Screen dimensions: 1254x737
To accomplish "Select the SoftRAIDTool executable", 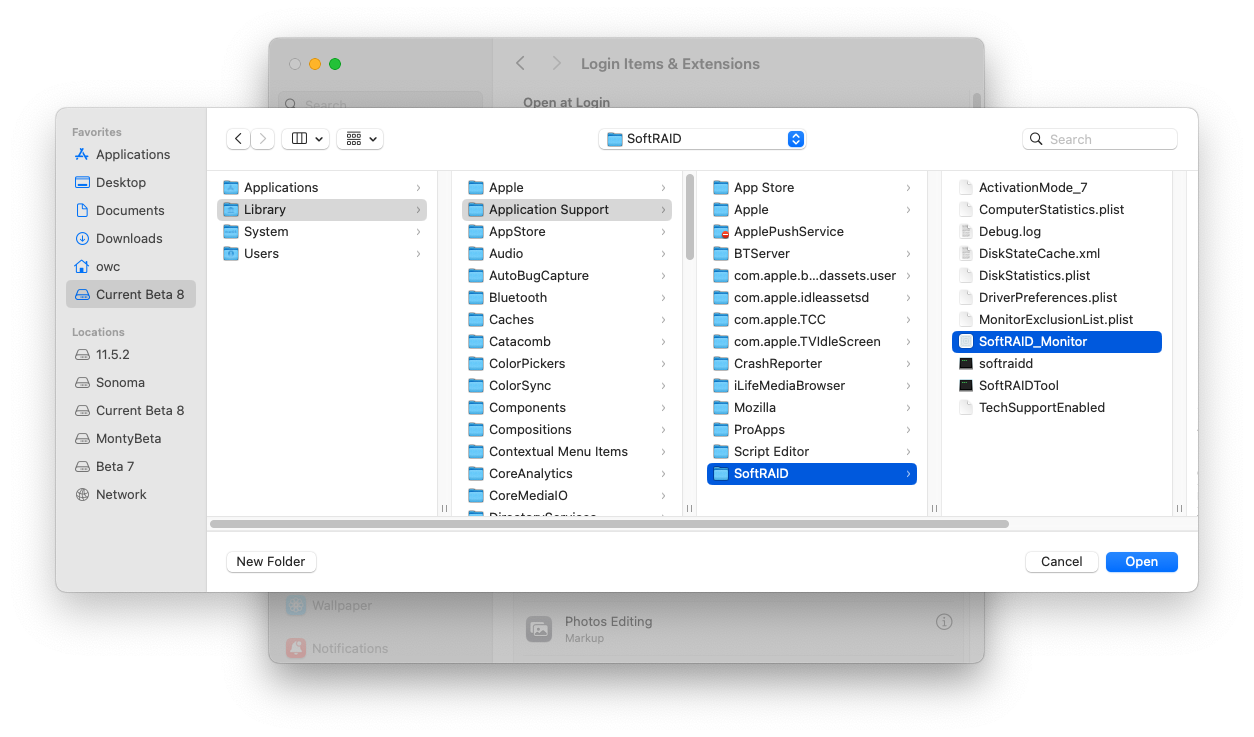I will (1018, 385).
